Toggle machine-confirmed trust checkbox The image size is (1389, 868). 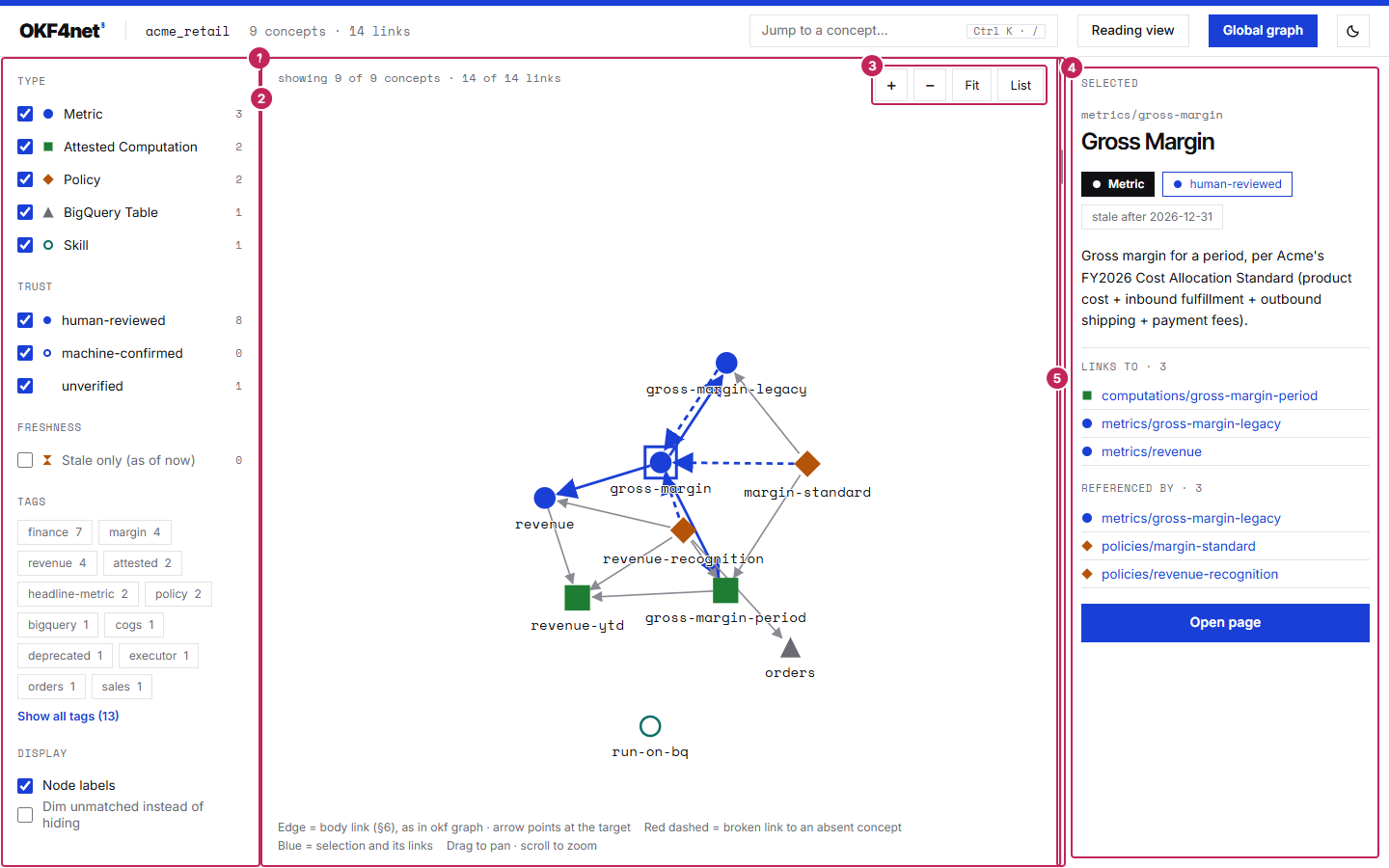(x=25, y=353)
